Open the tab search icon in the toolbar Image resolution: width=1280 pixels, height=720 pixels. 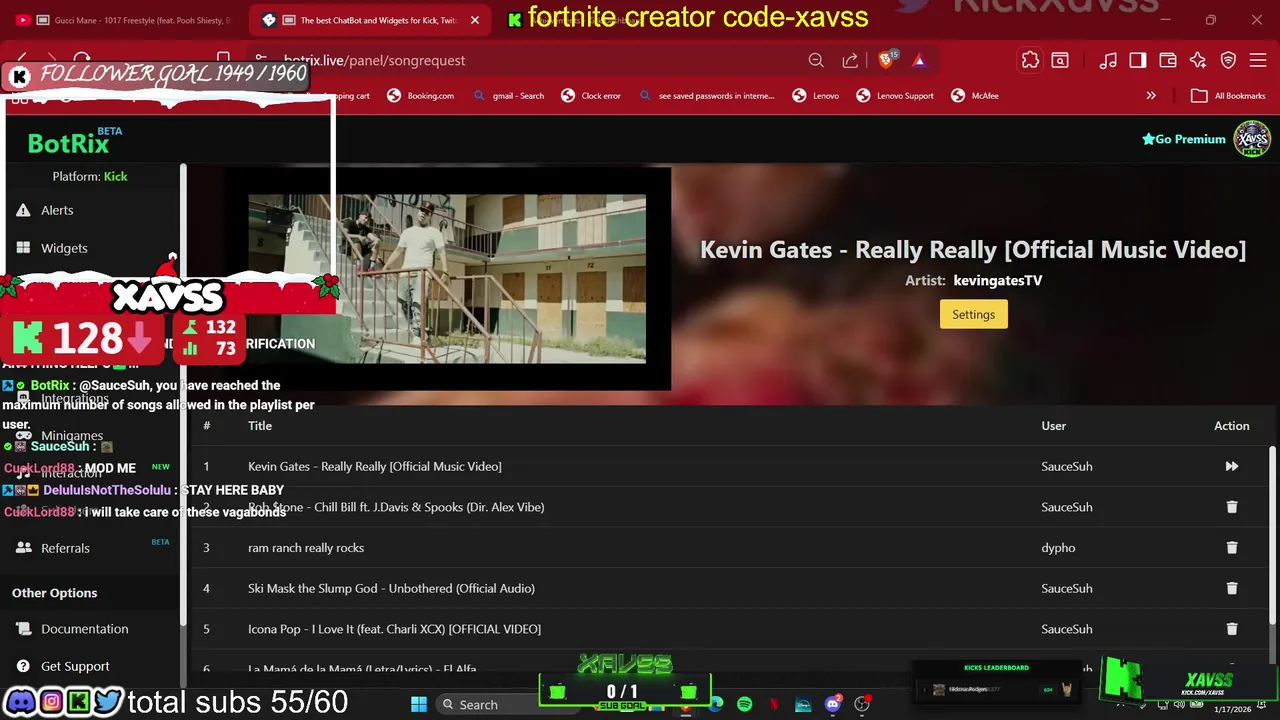(x=1060, y=60)
